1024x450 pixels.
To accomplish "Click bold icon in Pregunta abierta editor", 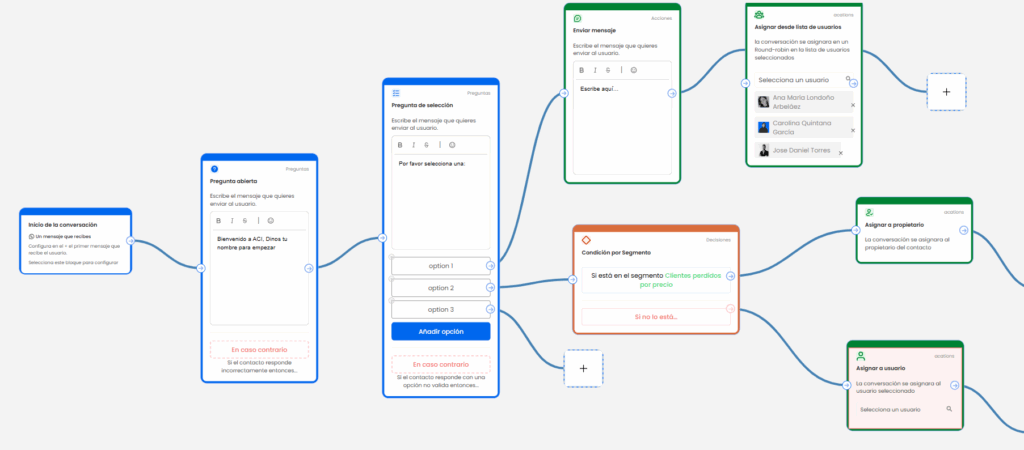I will click(x=218, y=220).
